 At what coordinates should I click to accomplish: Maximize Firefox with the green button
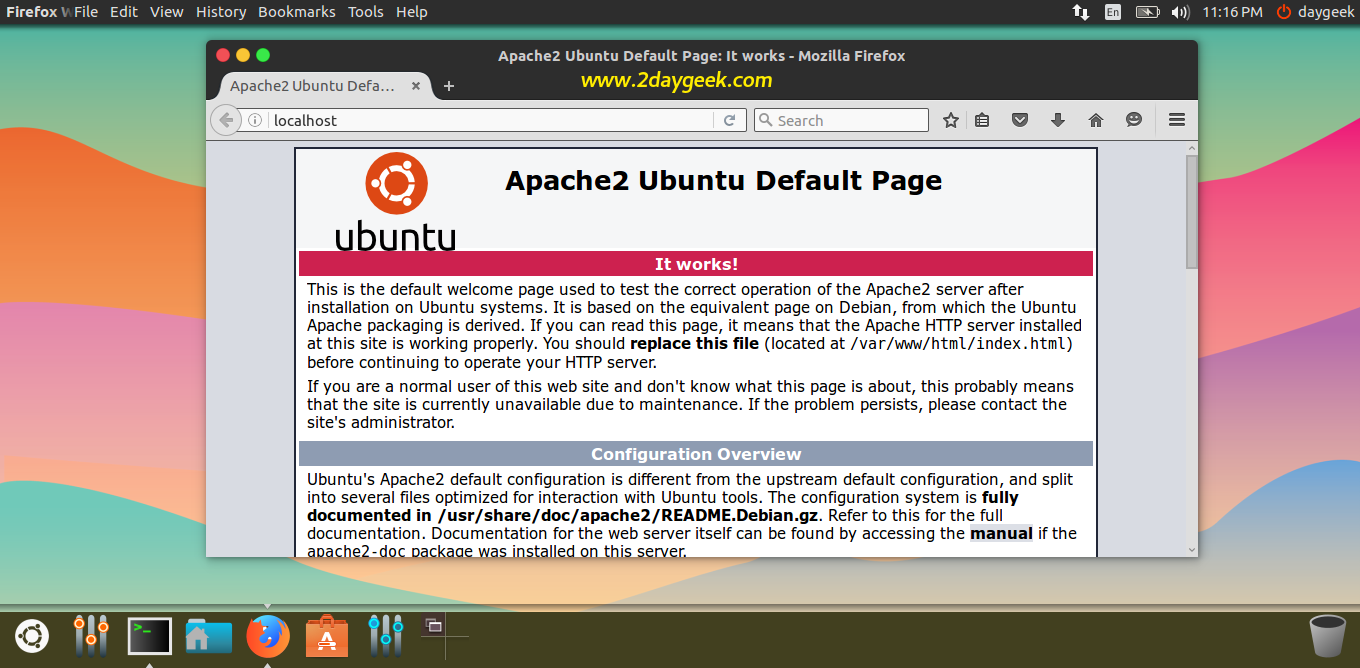pos(263,55)
